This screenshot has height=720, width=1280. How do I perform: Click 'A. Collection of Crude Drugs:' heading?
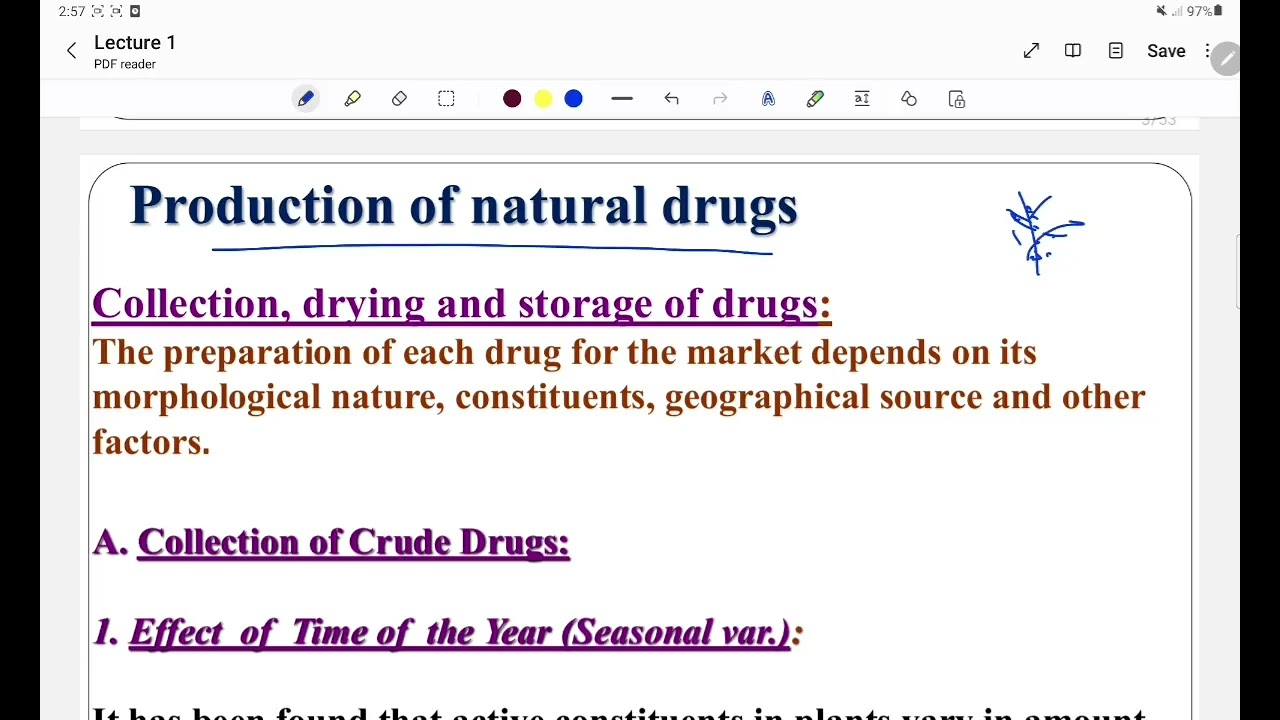coord(331,542)
